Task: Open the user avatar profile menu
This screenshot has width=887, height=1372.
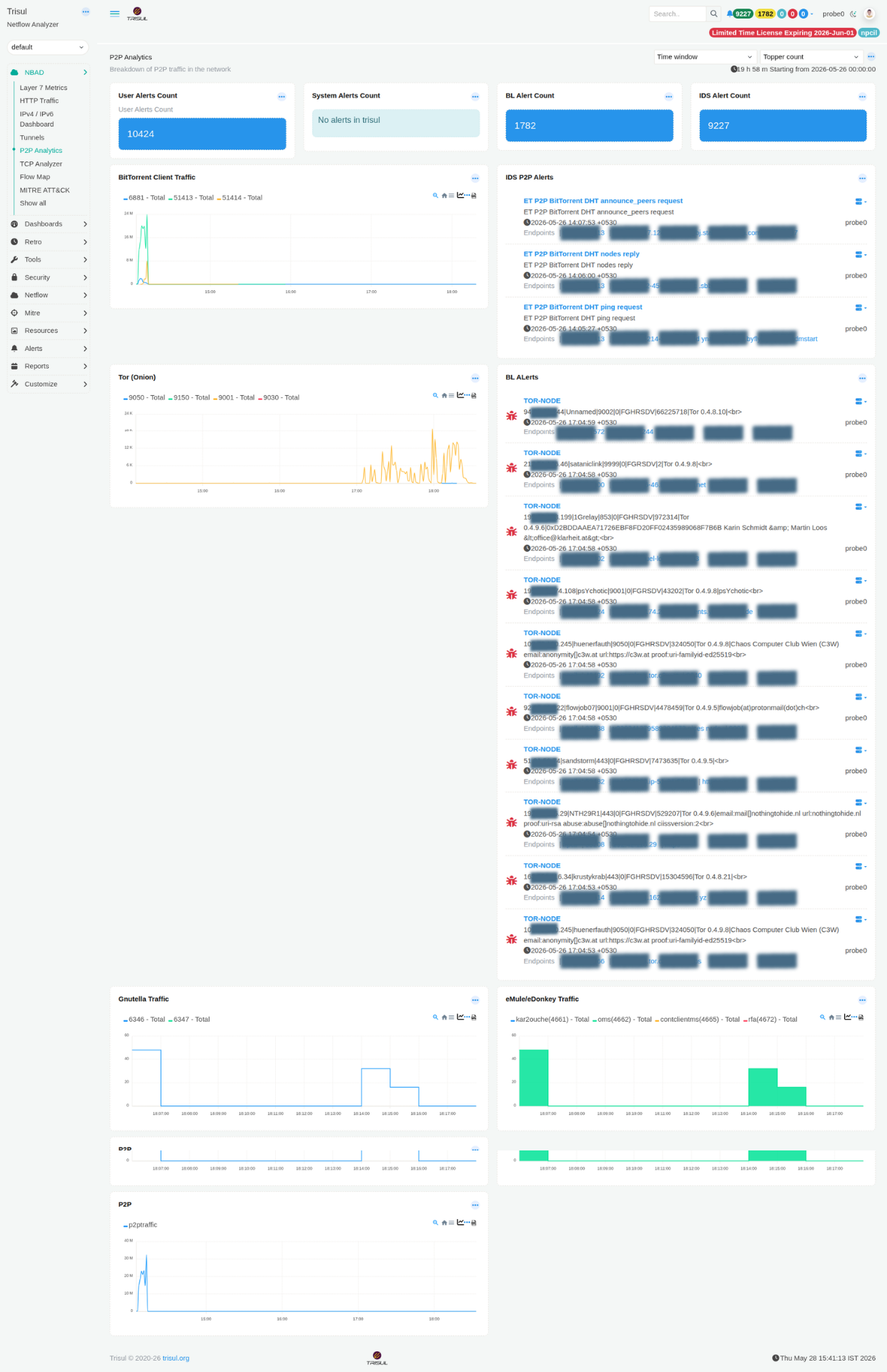Action: click(x=869, y=14)
